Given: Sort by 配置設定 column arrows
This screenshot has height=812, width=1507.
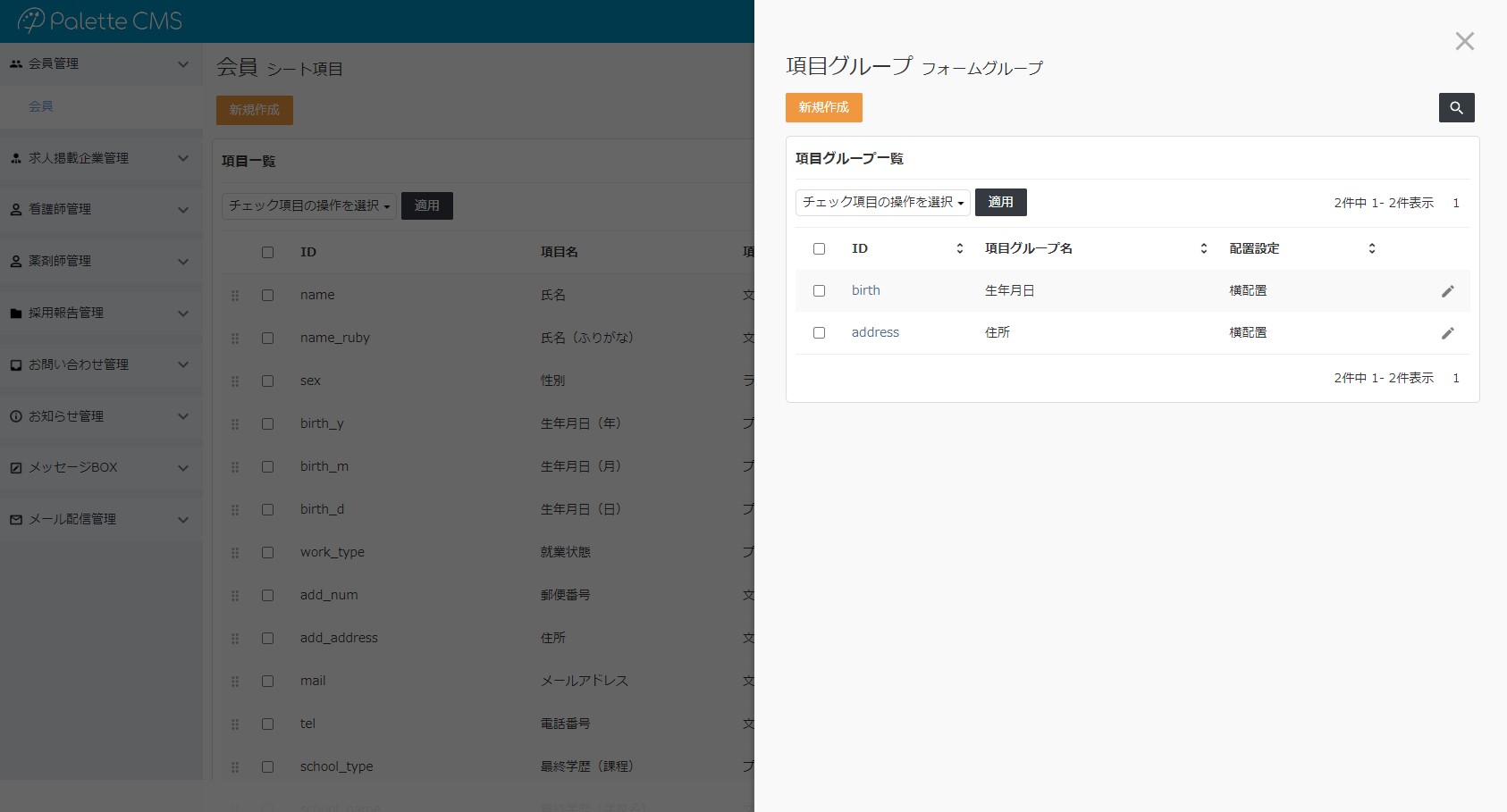Looking at the screenshot, I should click(1372, 248).
